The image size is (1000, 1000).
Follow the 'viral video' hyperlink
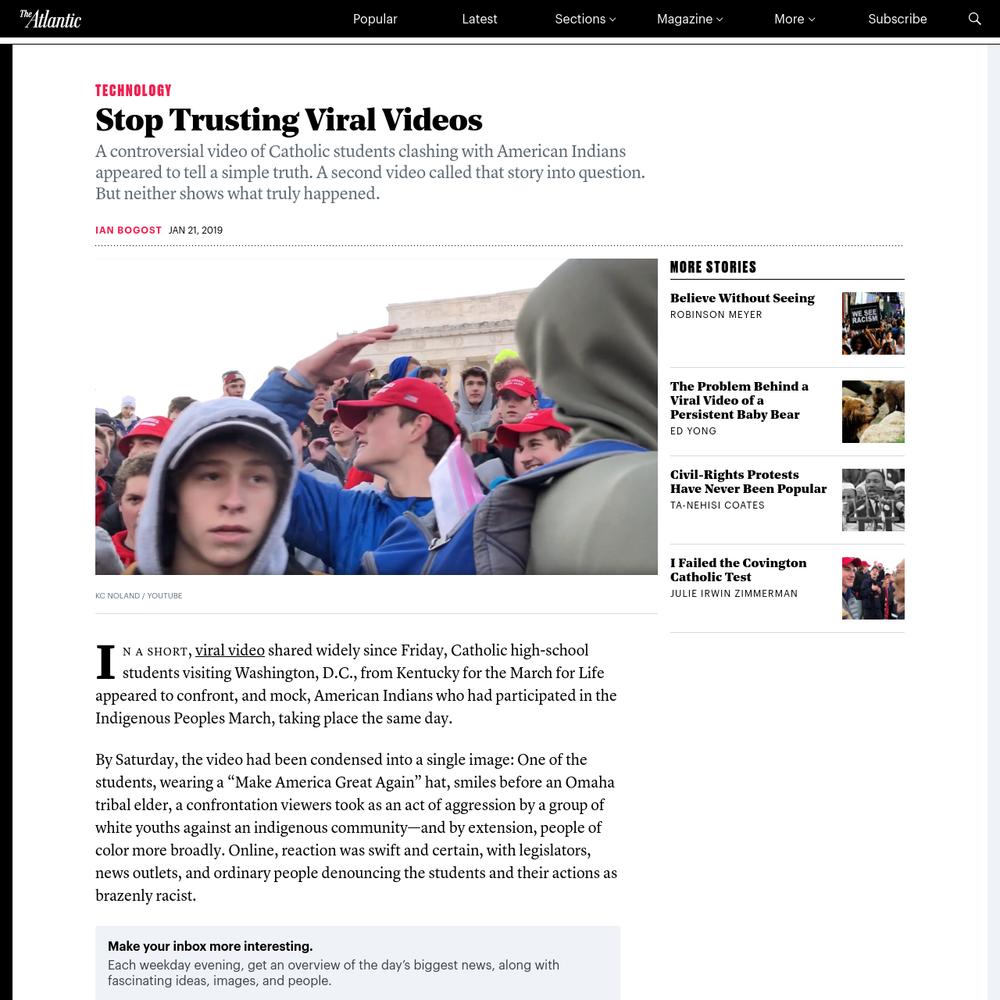(x=230, y=651)
